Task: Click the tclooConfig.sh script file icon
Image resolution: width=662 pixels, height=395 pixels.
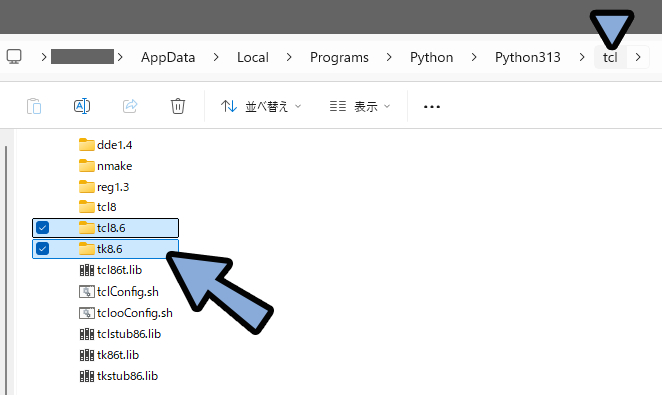Action: click(x=87, y=313)
